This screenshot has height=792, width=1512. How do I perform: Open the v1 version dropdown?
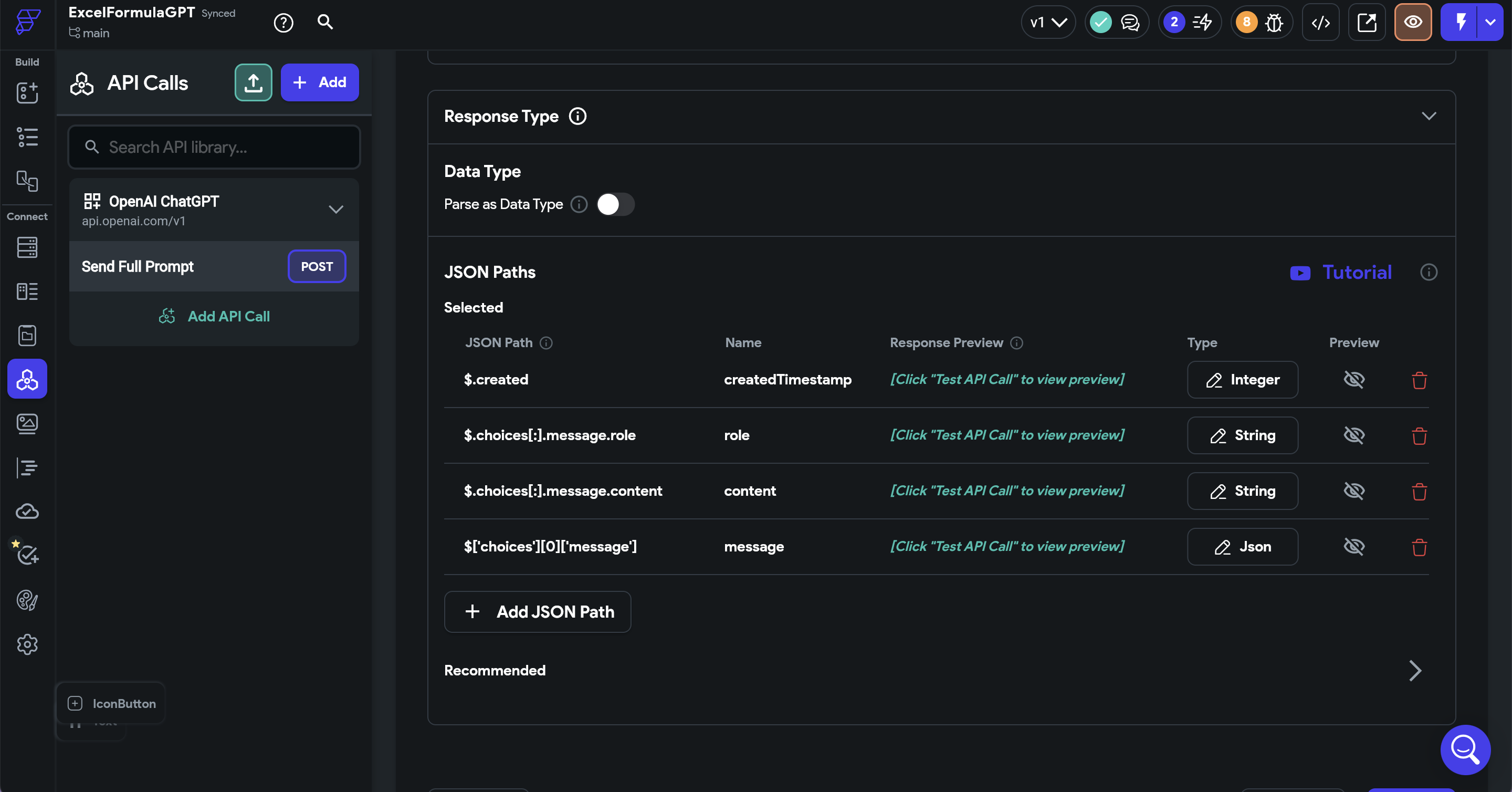pos(1048,22)
